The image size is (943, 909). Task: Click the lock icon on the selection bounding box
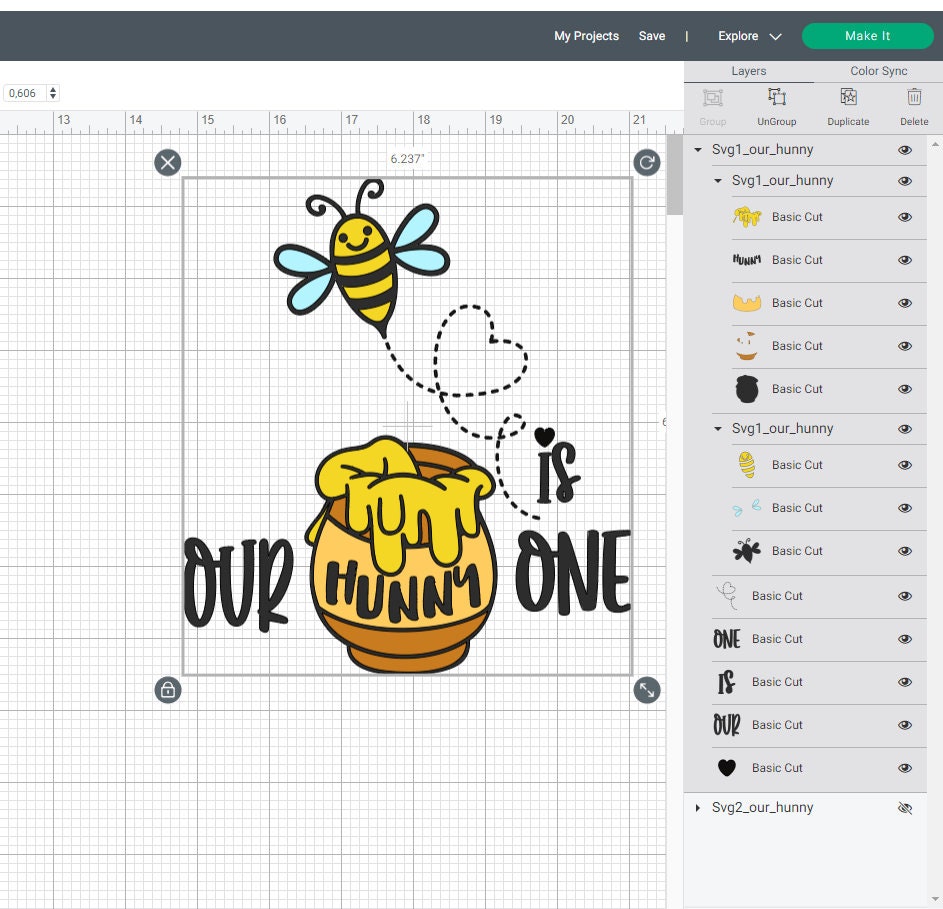click(167, 690)
